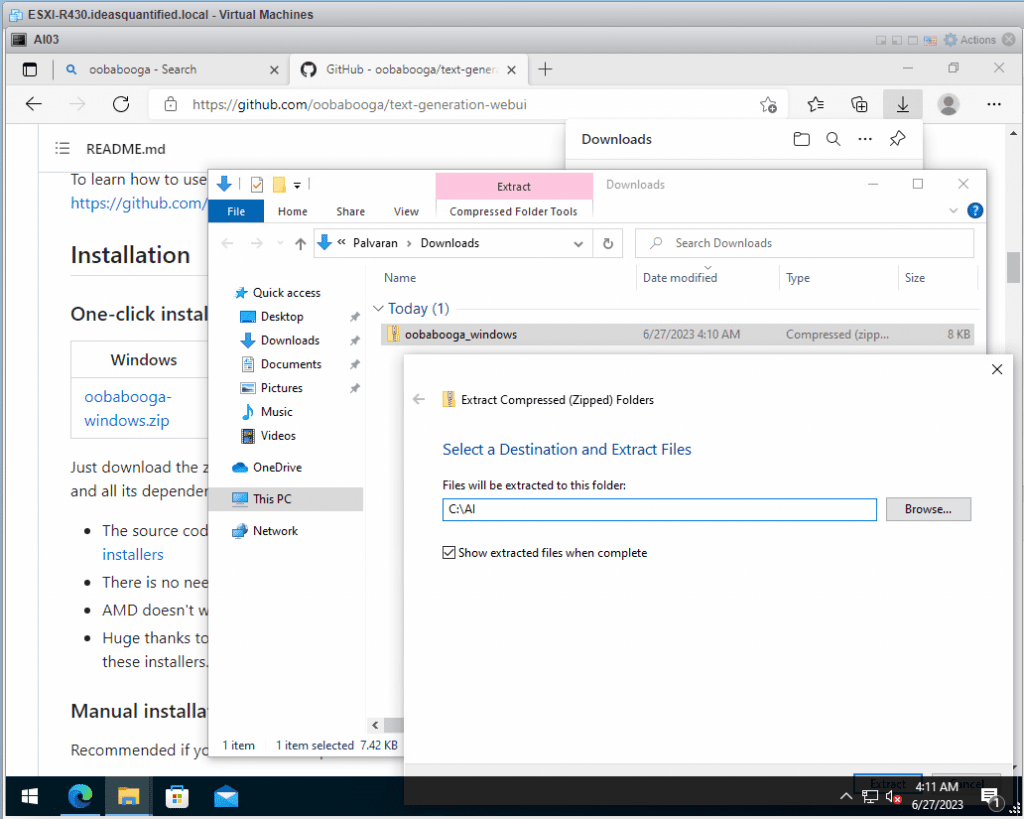Select oobabooga_windows zip file row

(677, 334)
